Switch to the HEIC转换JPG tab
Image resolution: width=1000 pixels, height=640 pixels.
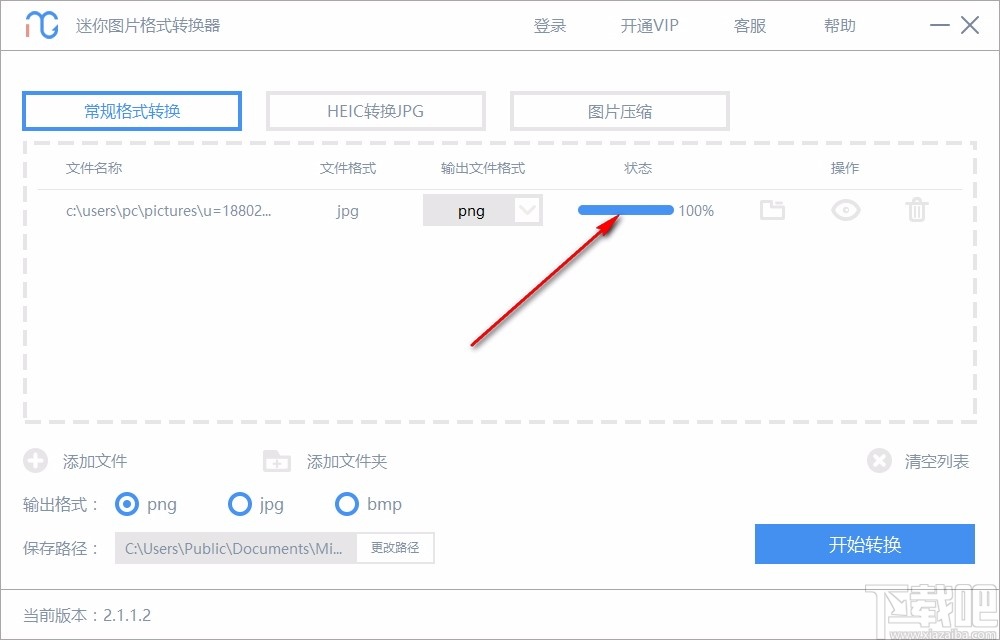(x=375, y=111)
